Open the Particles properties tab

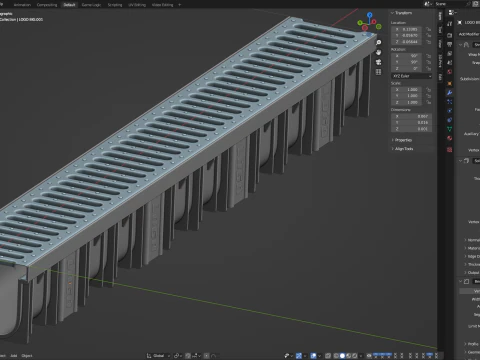click(449, 102)
